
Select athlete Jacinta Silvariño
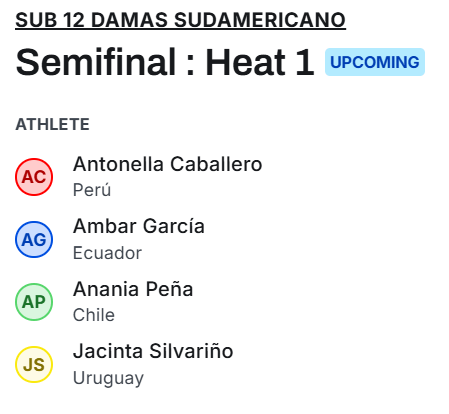point(153,351)
